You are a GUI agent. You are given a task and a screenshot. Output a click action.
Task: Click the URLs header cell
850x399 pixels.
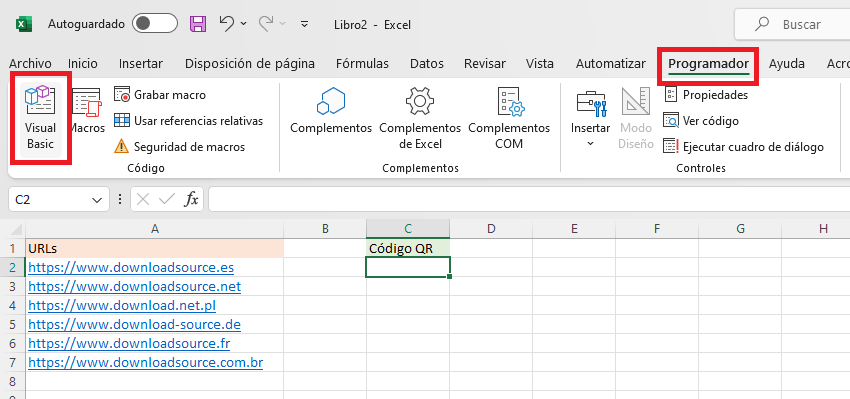point(154,248)
